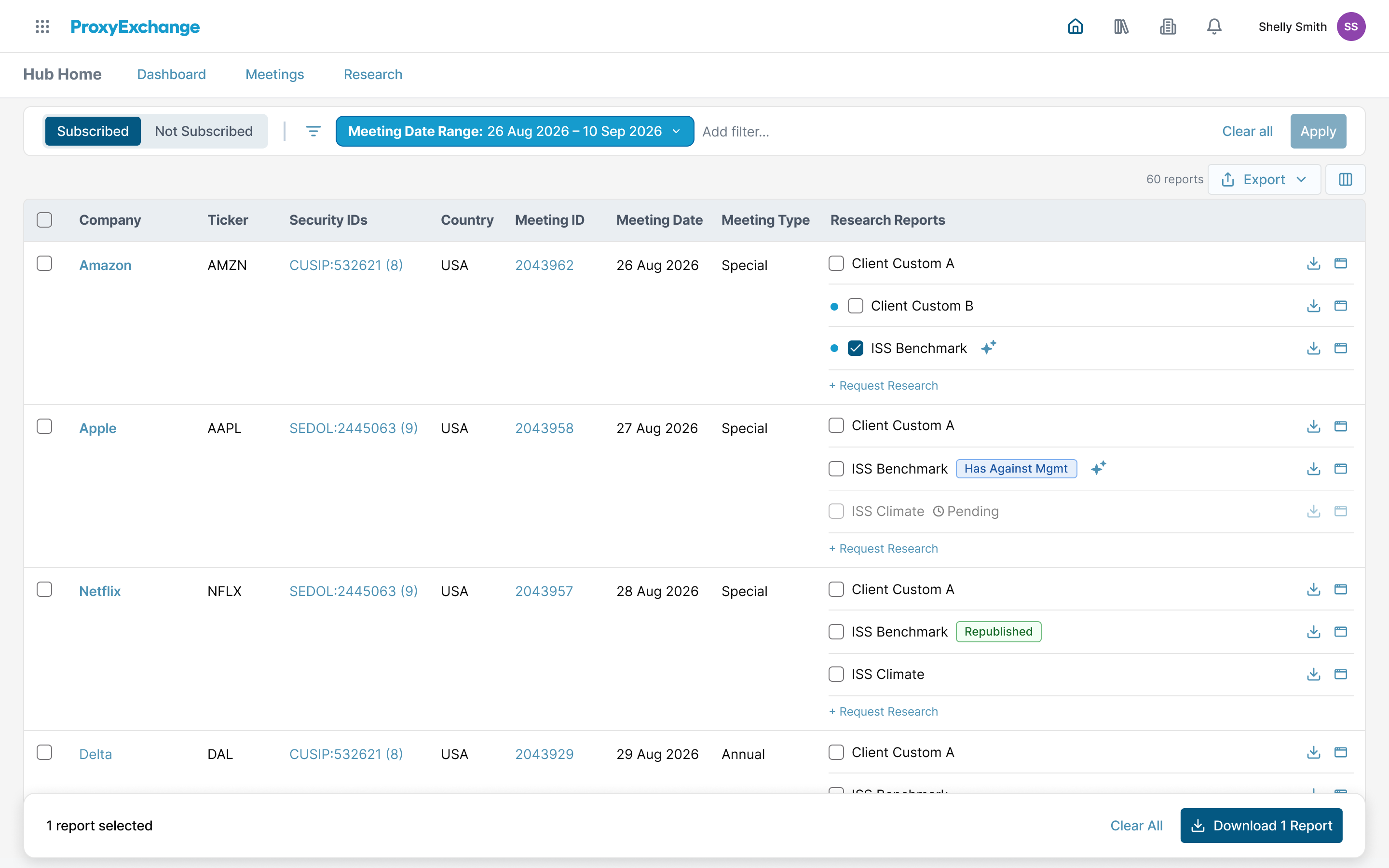Open notifications bell icon
Viewport: 1389px width, 868px height.
[1214, 27]
